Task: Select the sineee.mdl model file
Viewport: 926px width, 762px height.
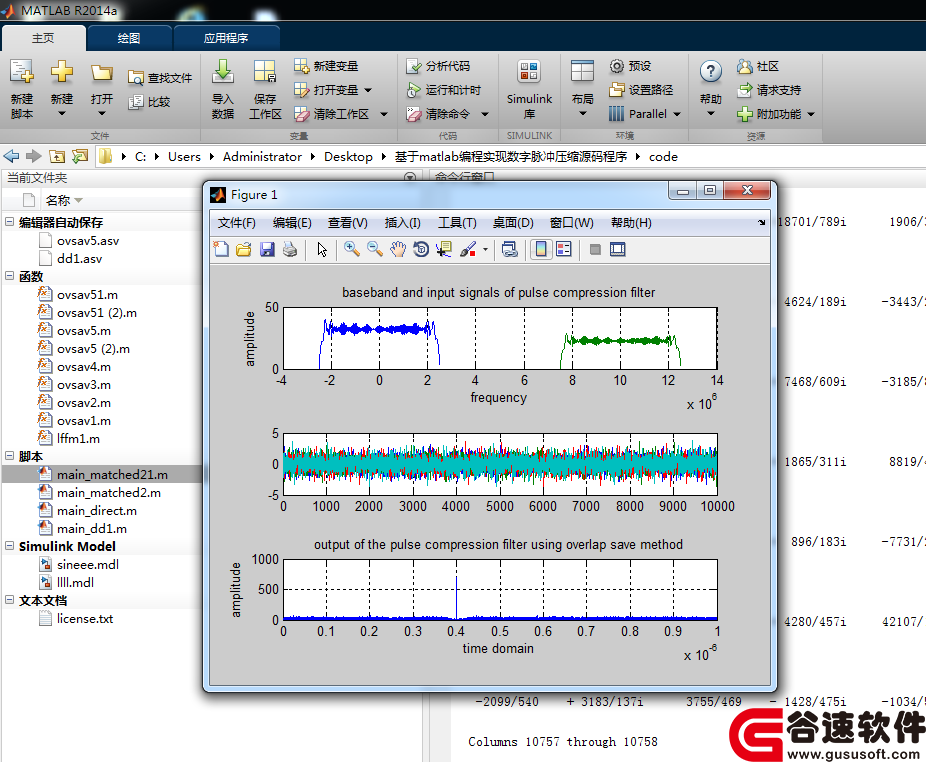Action: (x=88, y=564)
